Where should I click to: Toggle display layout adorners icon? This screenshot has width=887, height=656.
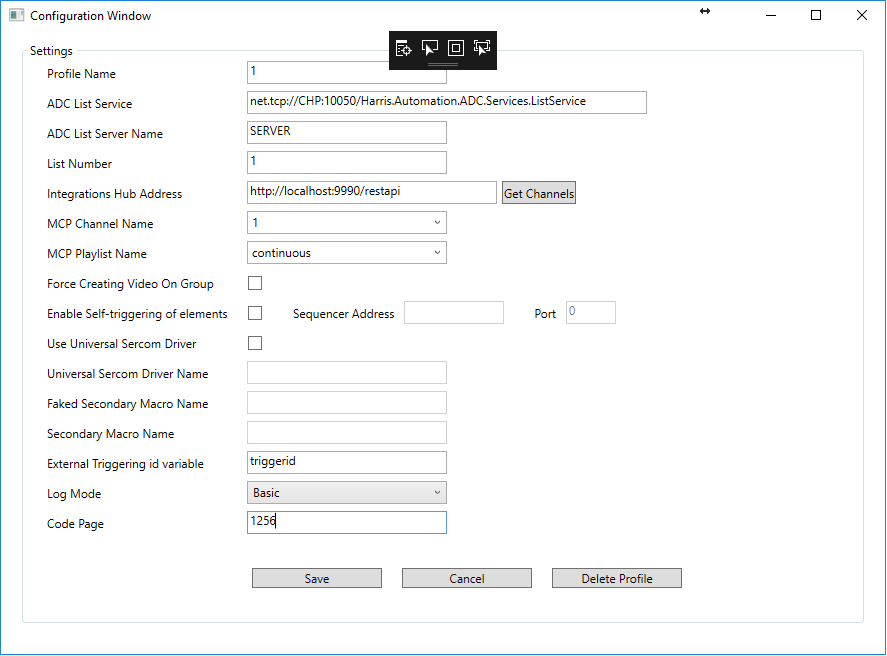(456, 48)
